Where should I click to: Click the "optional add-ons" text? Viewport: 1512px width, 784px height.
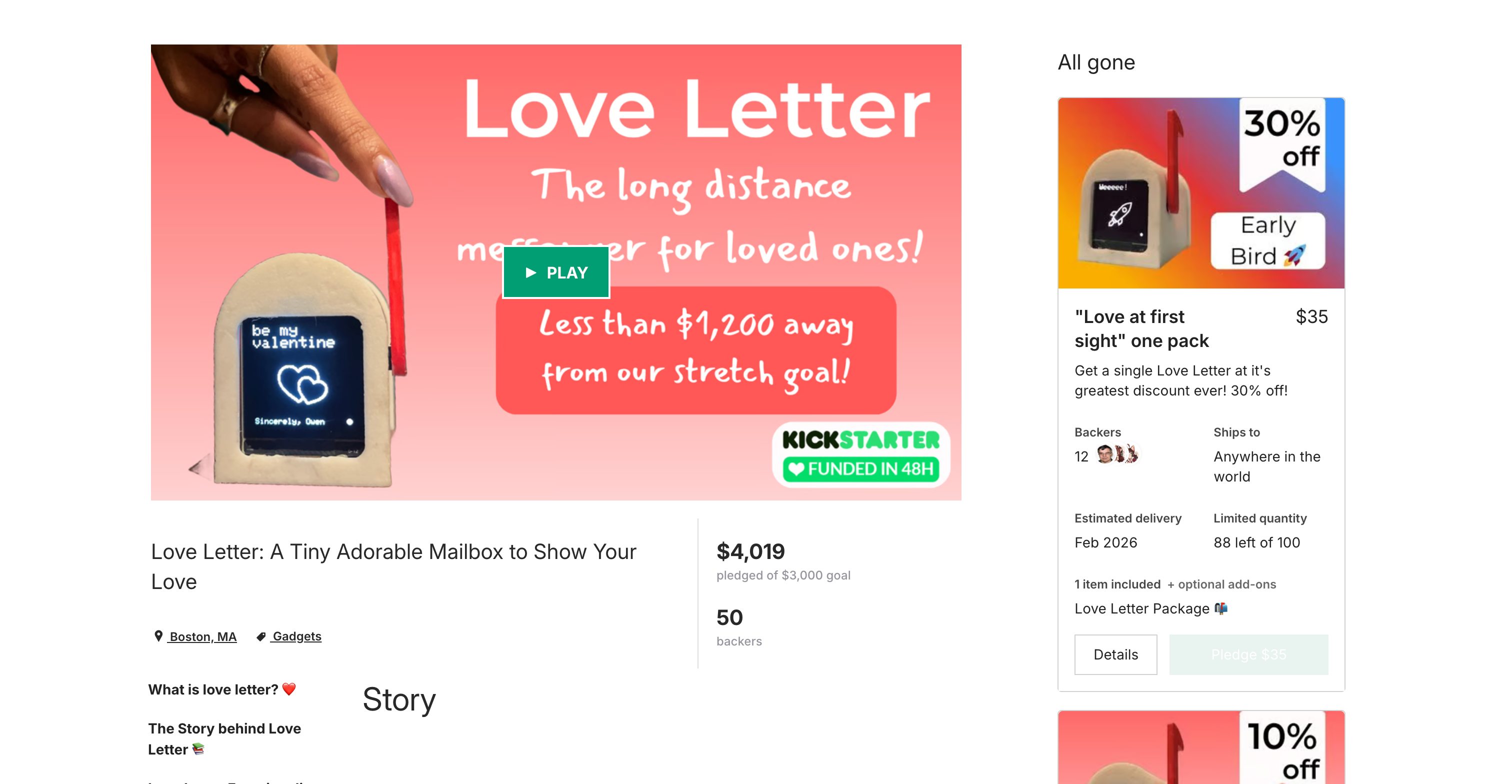click(x=1226, y=584)
